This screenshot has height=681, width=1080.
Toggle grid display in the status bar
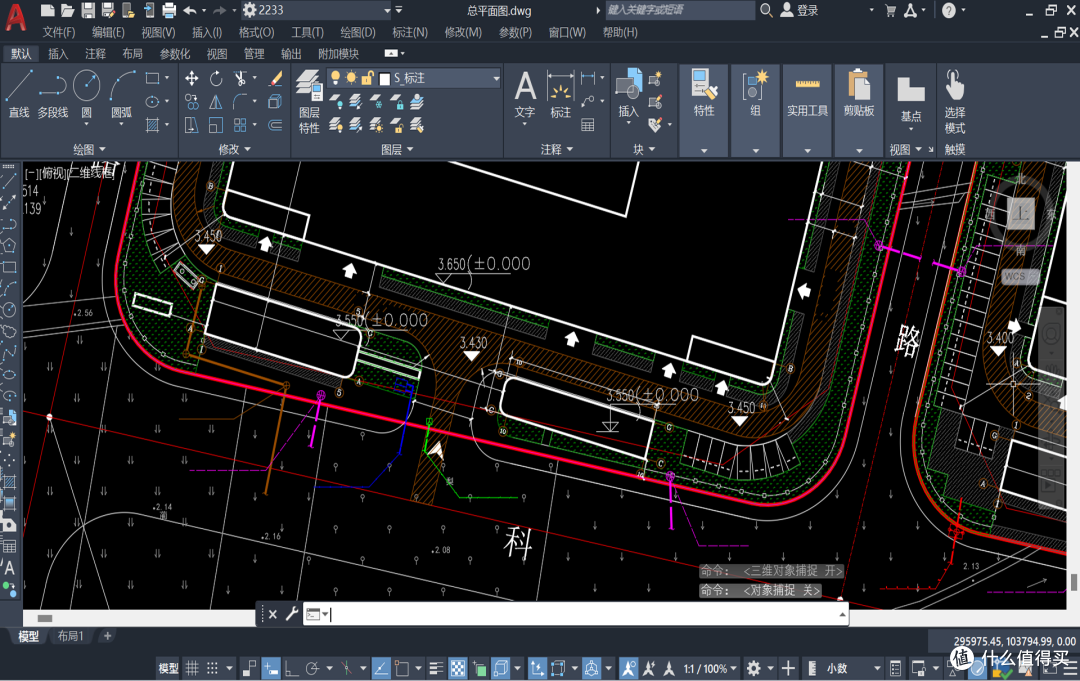pos(192,668)
